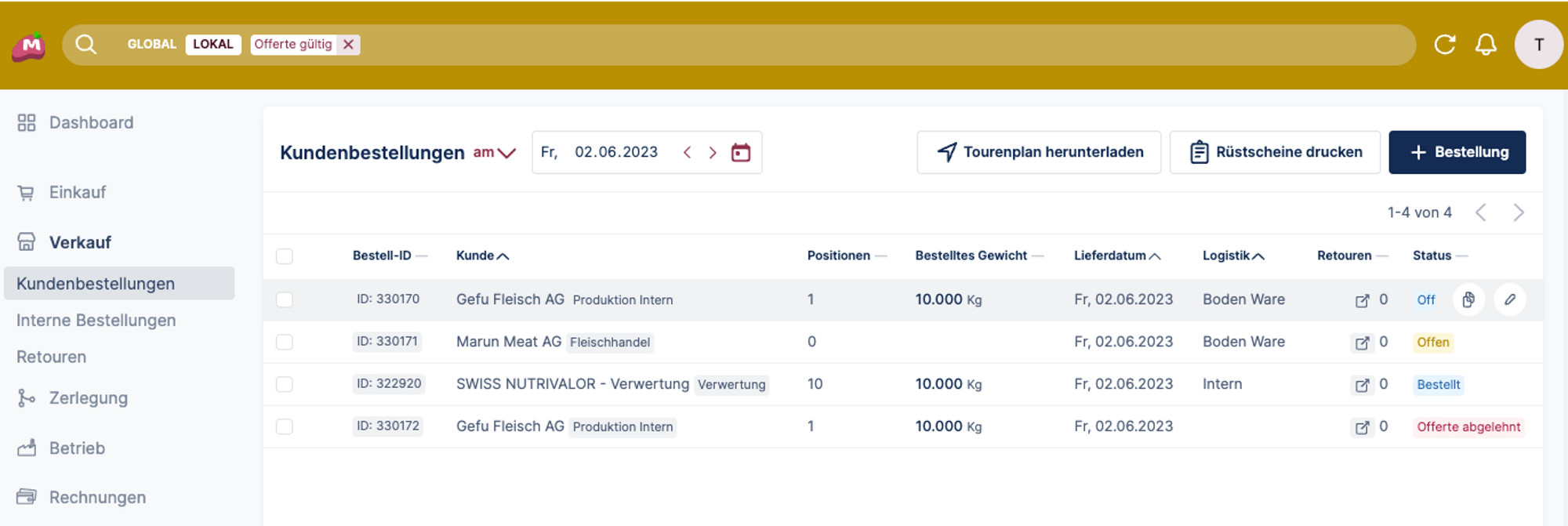This screenshot has width=1568, height=526.
Task: Click copy icon on order 330170
Action: click(1468, 299)
